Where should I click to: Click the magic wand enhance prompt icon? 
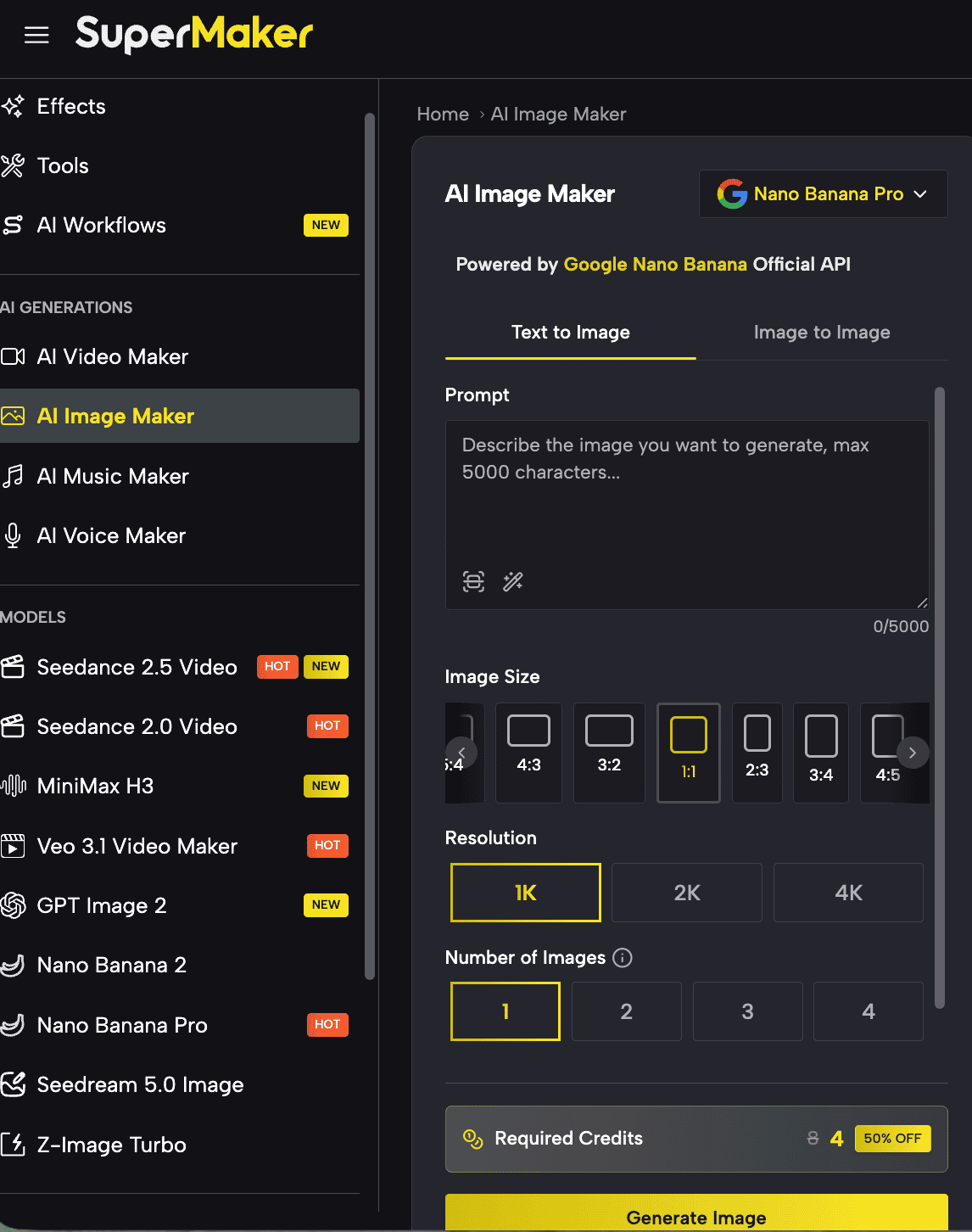[x=513, y=581]
